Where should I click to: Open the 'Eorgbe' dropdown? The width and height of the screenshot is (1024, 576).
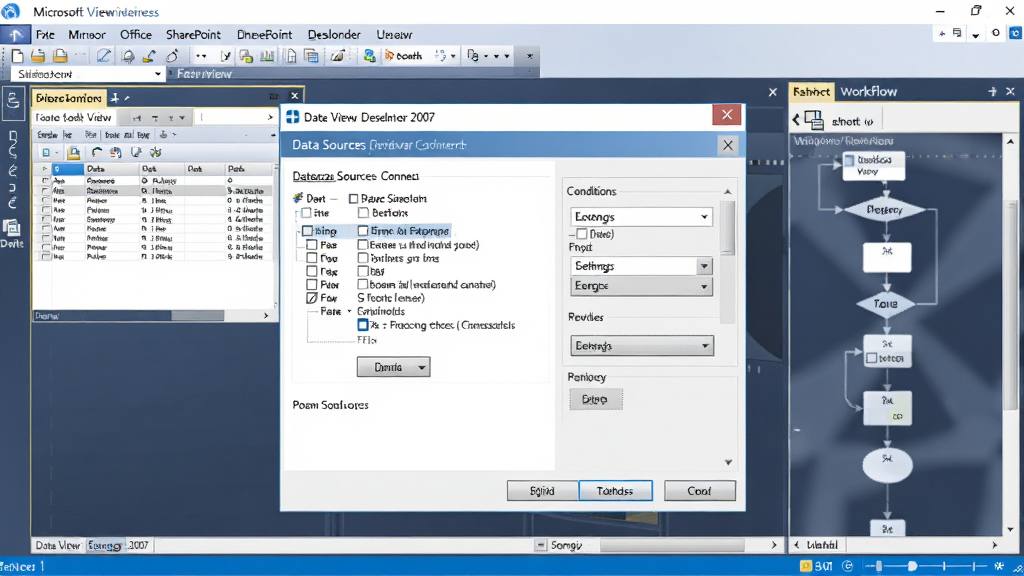point(641,286)
